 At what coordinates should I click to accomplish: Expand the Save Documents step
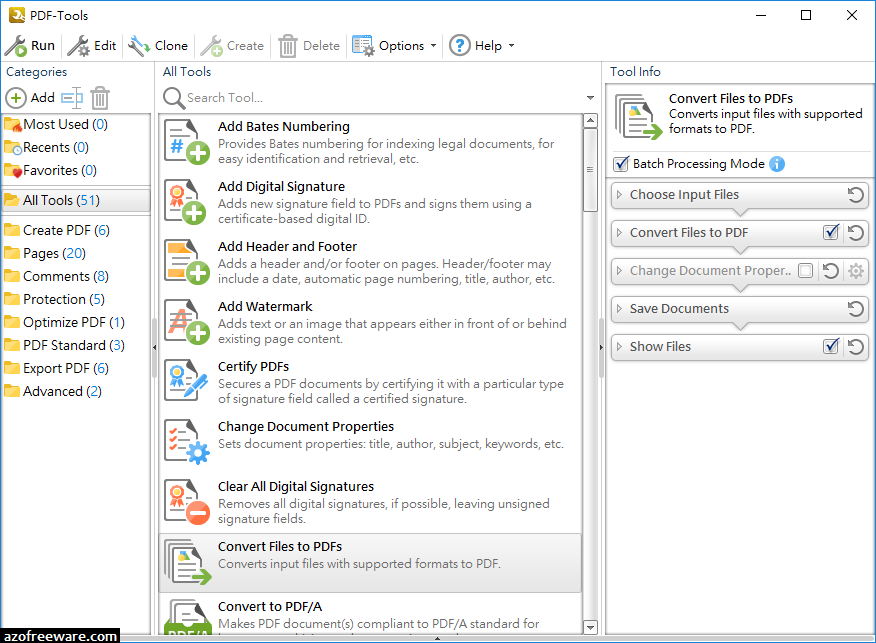(x=619, y=308)
